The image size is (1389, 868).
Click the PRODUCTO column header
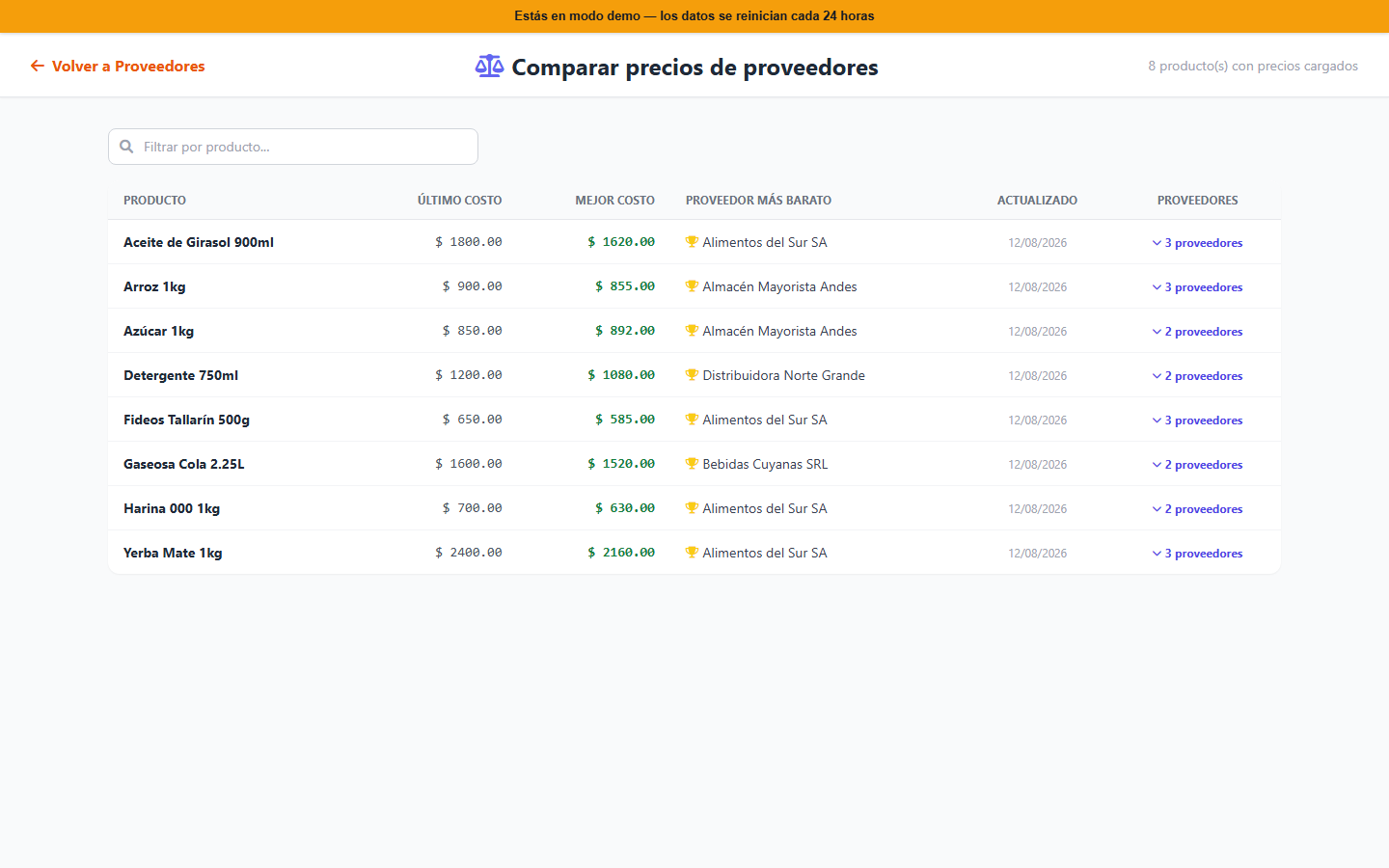click(x=154, y=201)
